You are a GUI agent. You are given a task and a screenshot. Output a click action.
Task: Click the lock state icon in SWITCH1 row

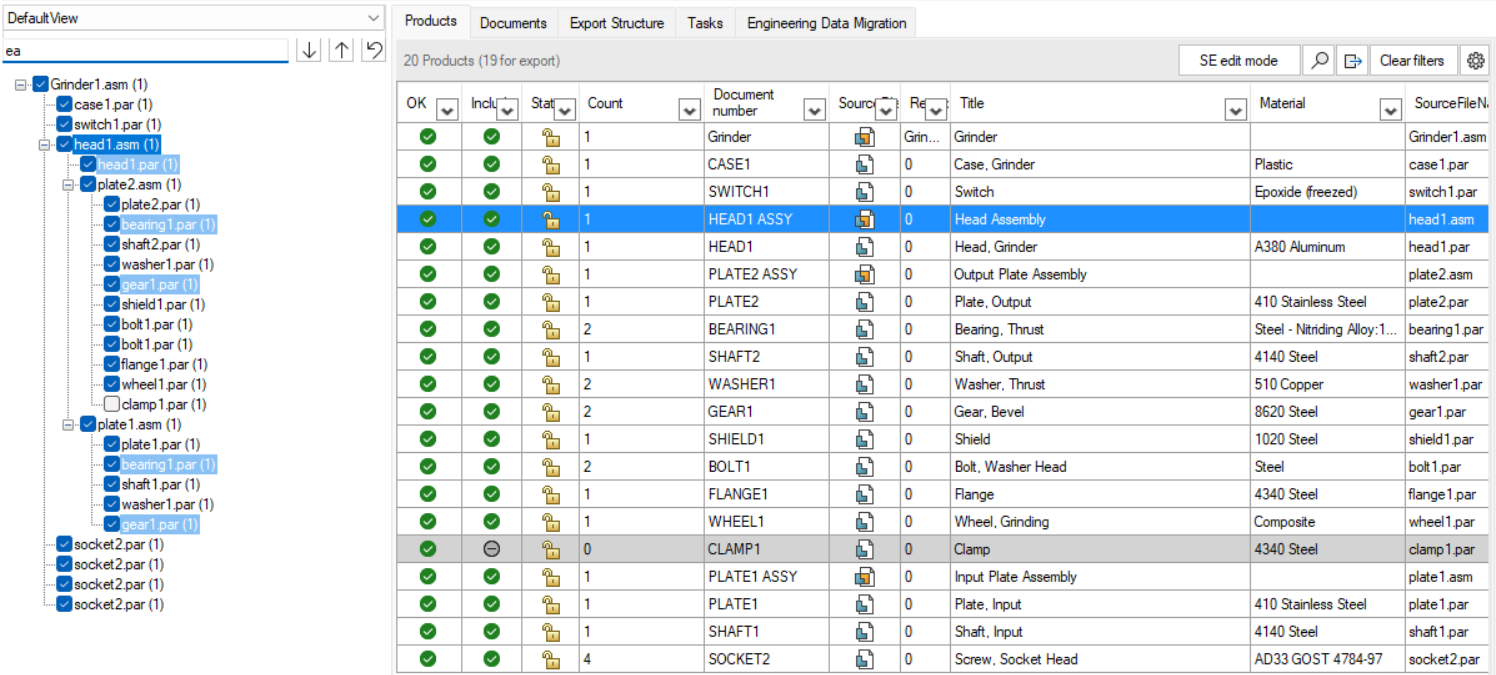[550, 192]
